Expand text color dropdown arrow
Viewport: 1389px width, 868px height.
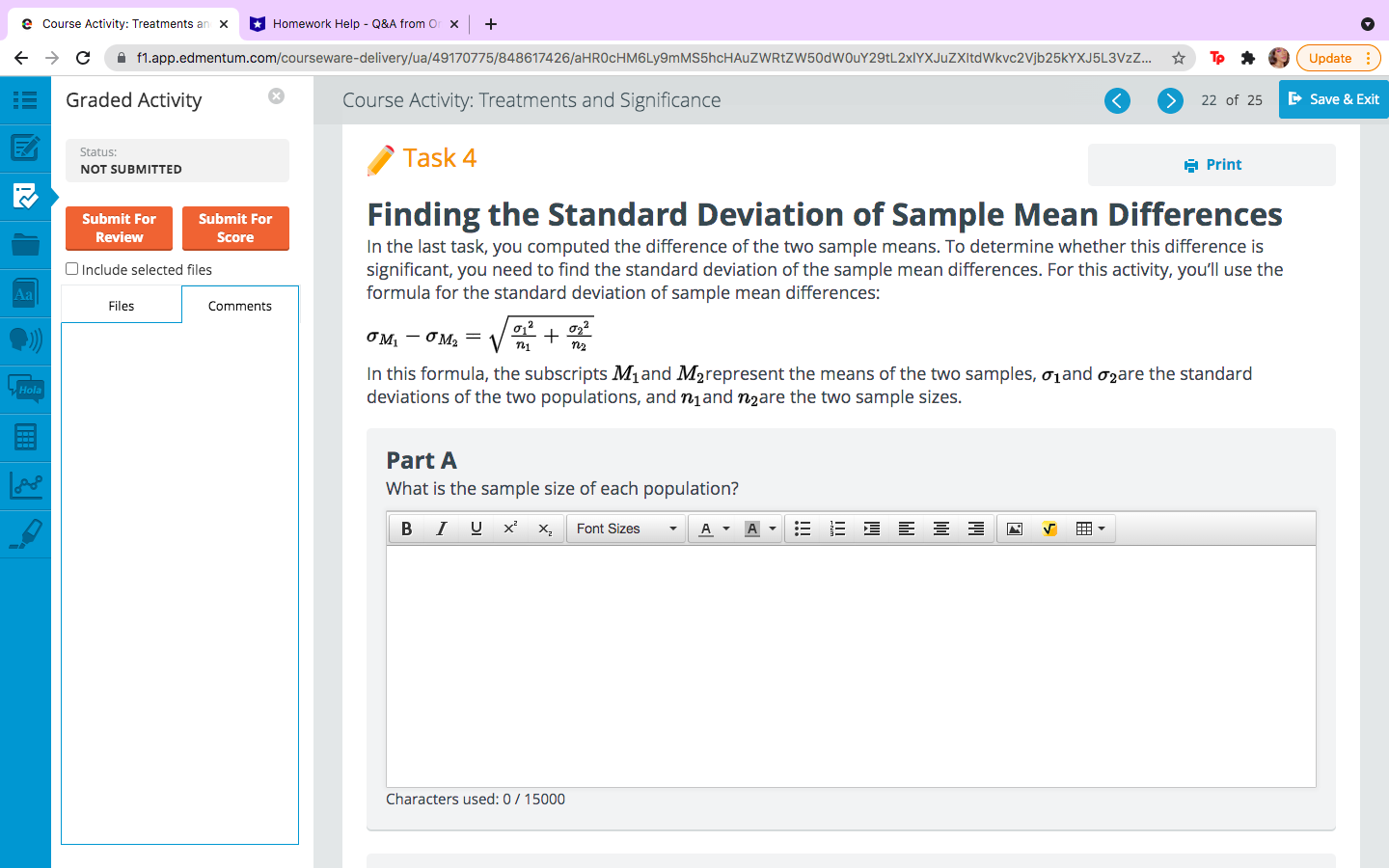(726, 529)
